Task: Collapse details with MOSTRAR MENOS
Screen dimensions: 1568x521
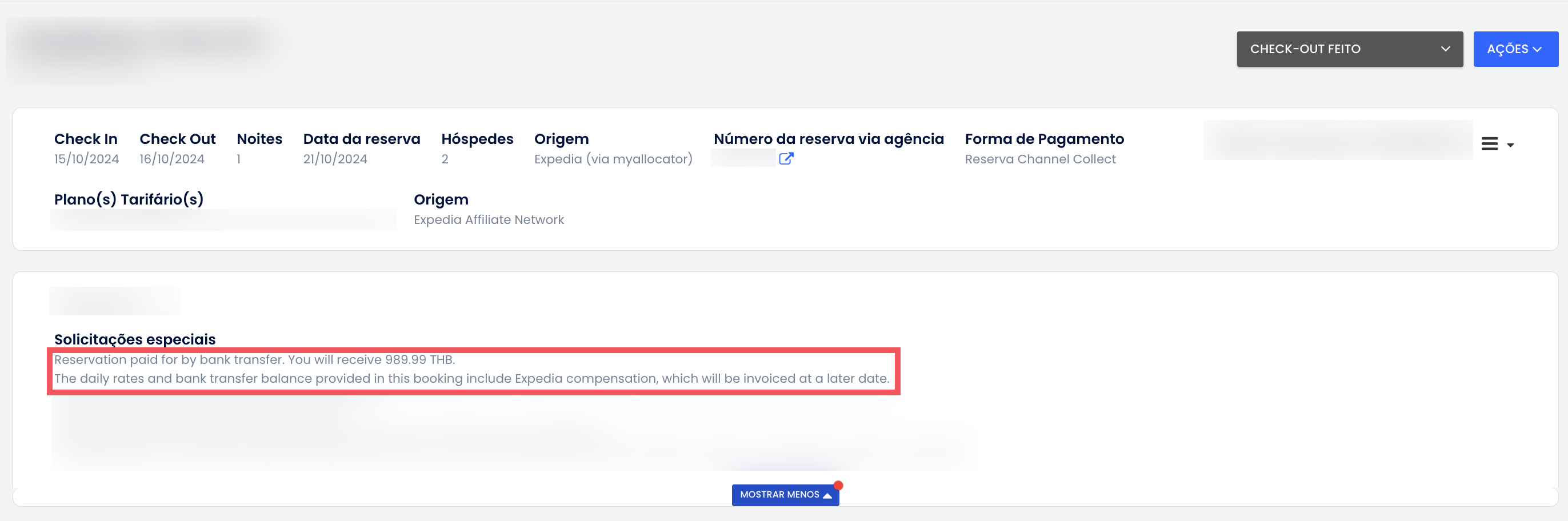Action: [x=785, y=495]
